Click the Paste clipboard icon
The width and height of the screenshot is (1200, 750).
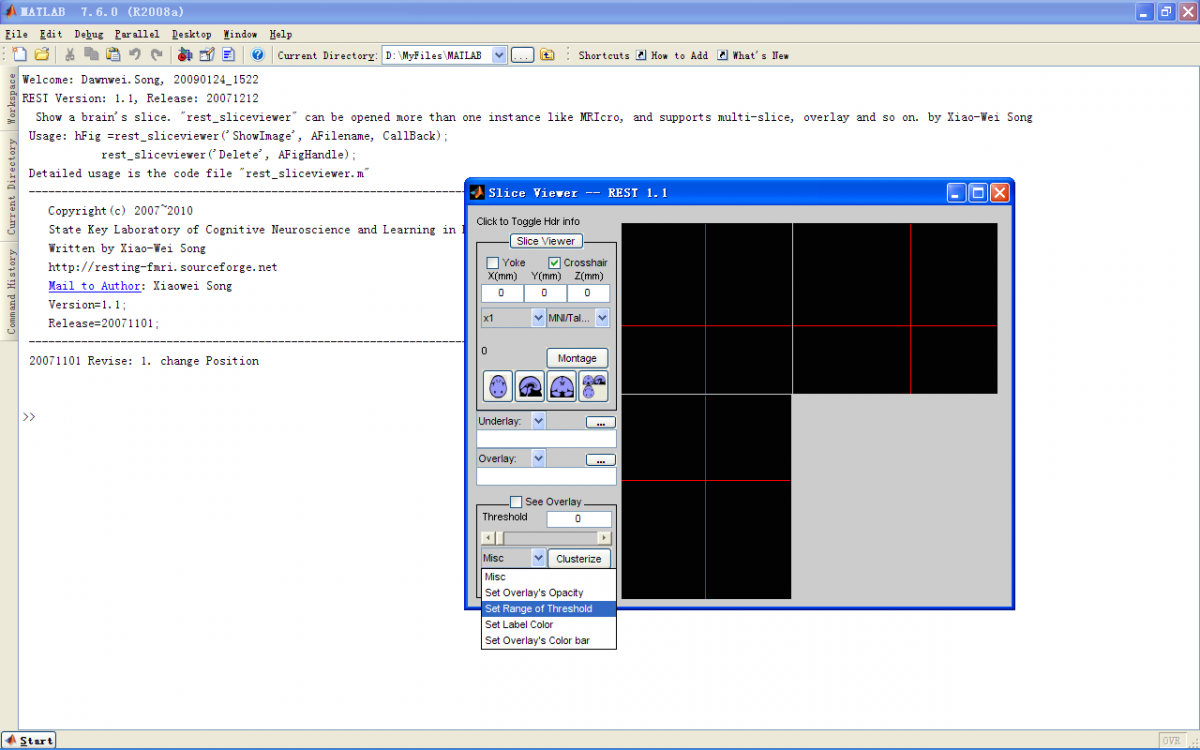coord(113,55)
